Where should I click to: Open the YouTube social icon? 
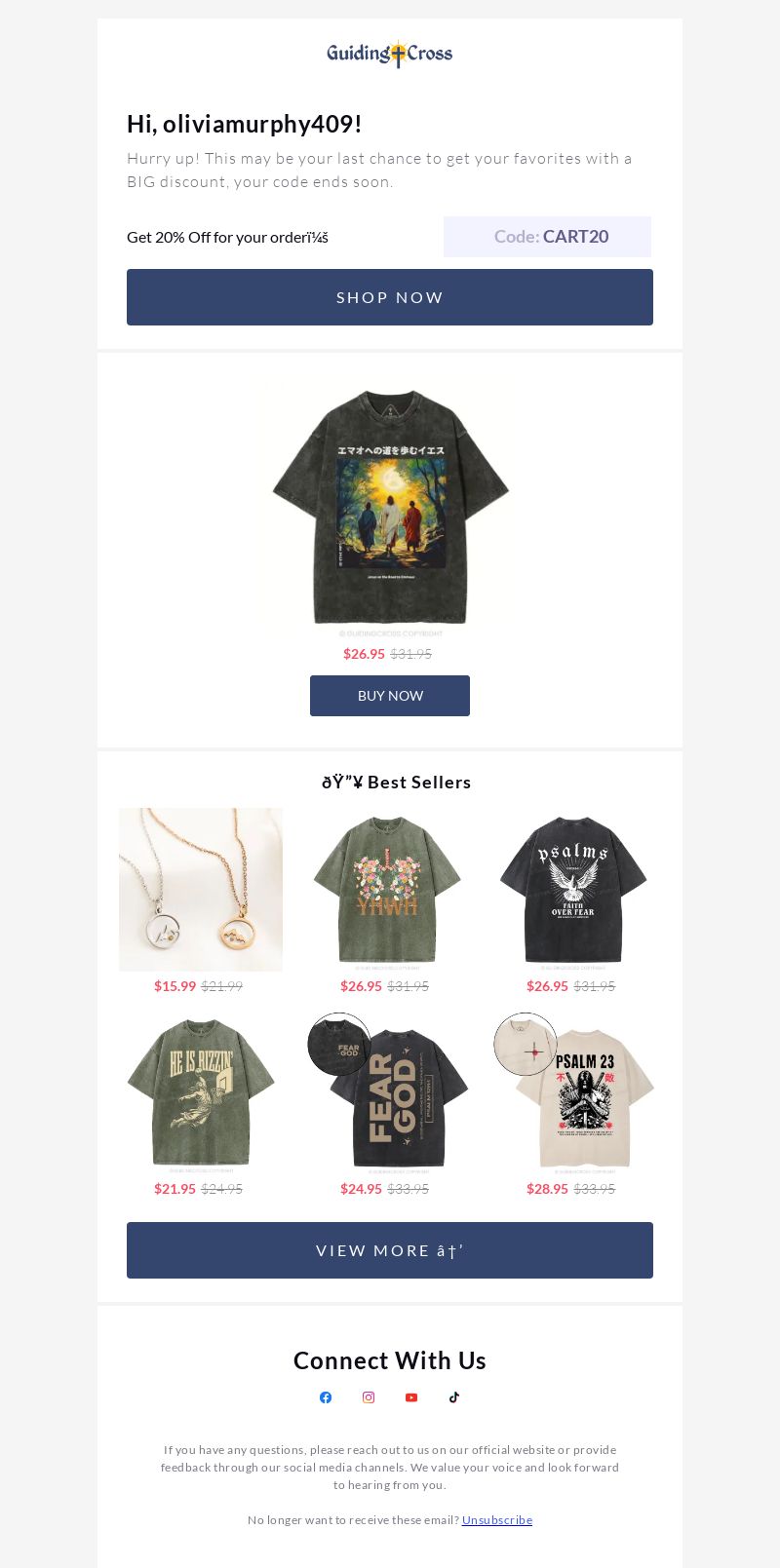pyautogui.click(x=411, y=1397)
